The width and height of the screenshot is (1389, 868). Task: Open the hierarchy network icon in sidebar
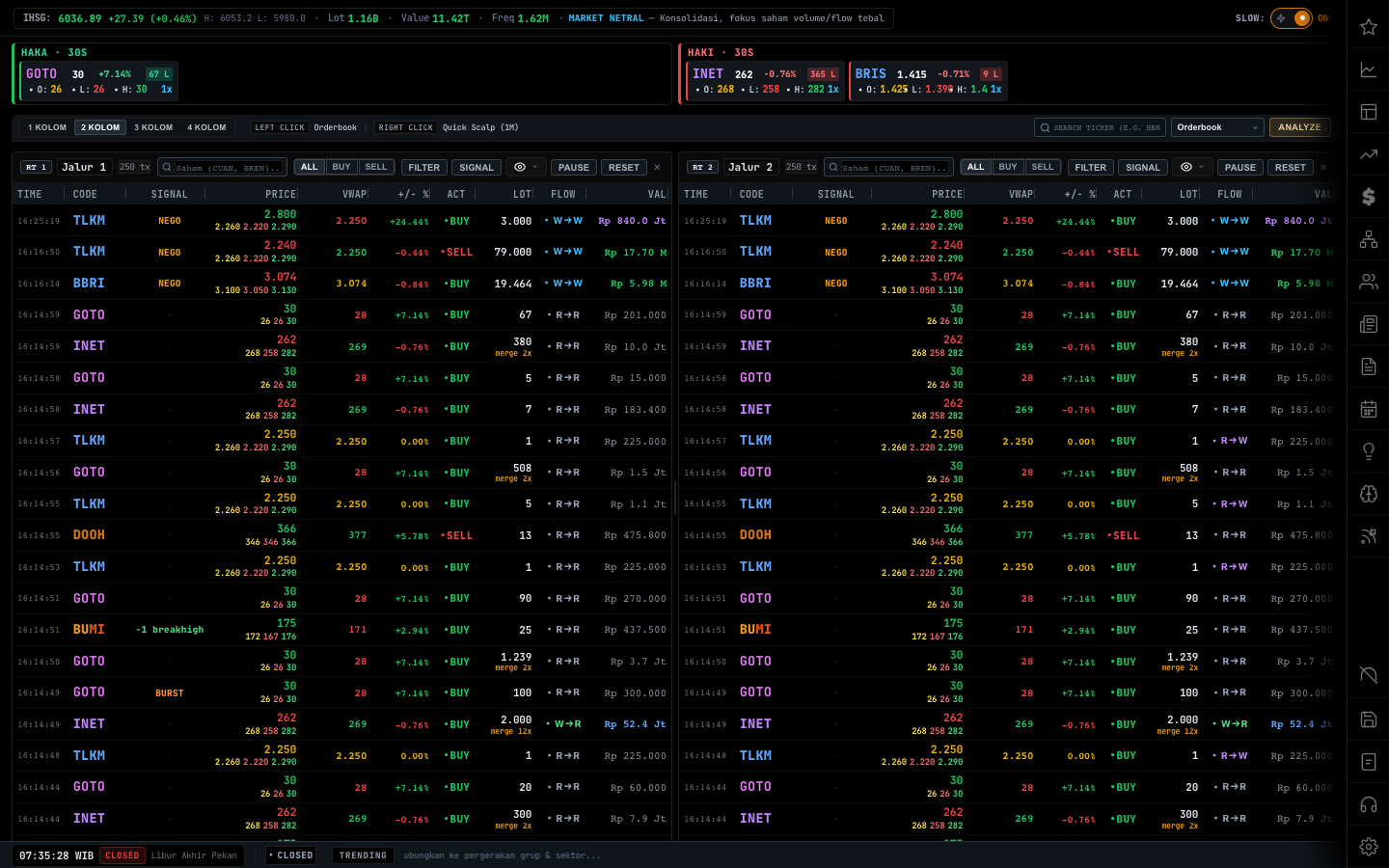(1368, 239)
